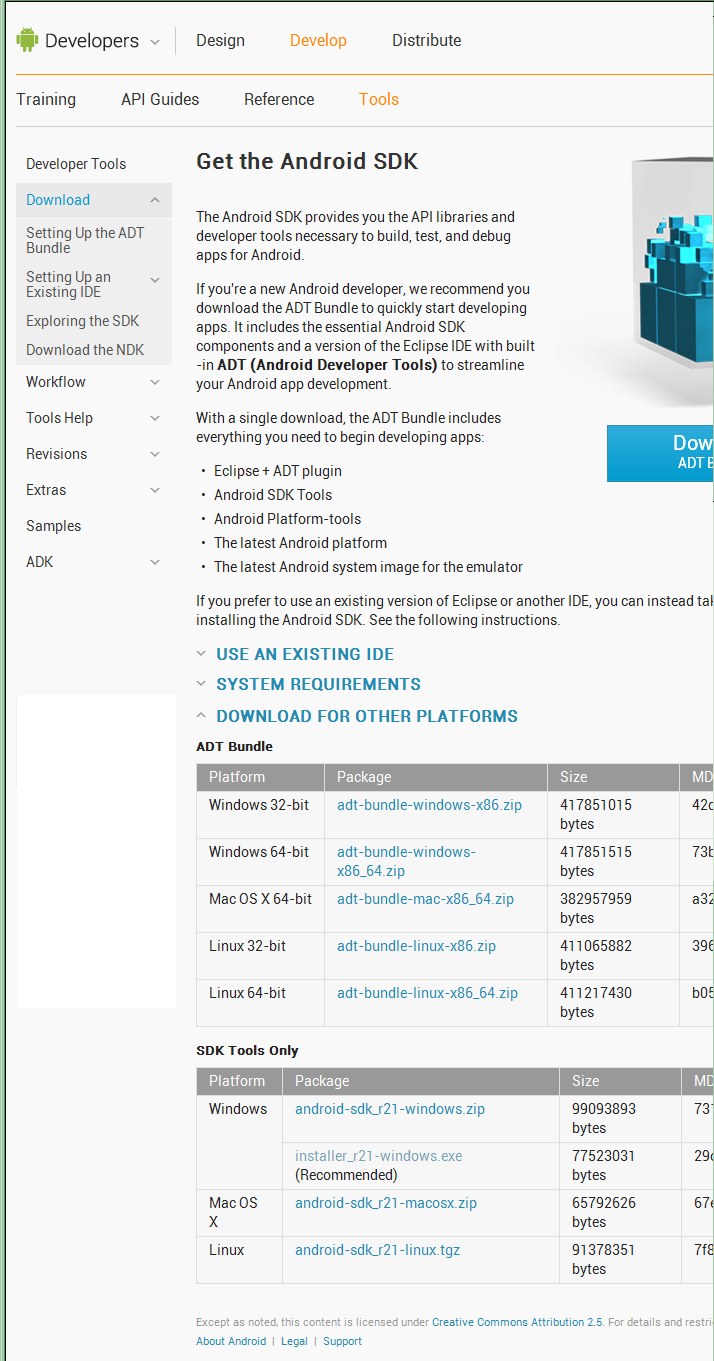Switch to the Training tab
The image size is (714, 1361).
click(x=46, y=100)
